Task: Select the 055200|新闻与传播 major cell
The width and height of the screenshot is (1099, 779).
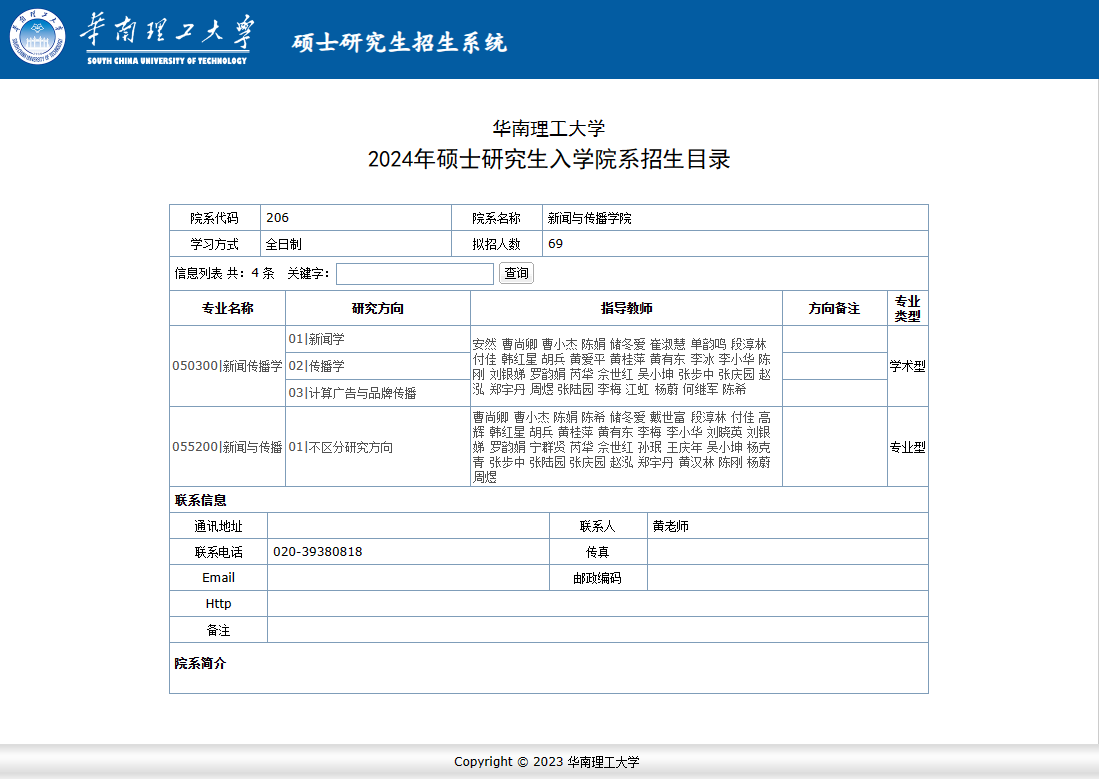Action: 227,447
